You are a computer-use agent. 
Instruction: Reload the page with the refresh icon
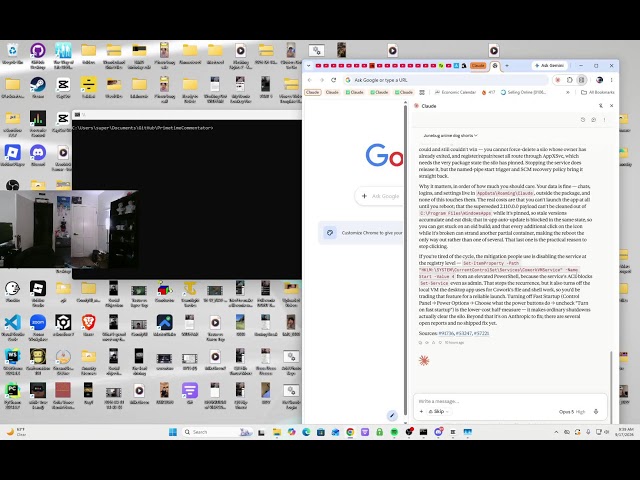pyautogui.click(x=333, y=80)
